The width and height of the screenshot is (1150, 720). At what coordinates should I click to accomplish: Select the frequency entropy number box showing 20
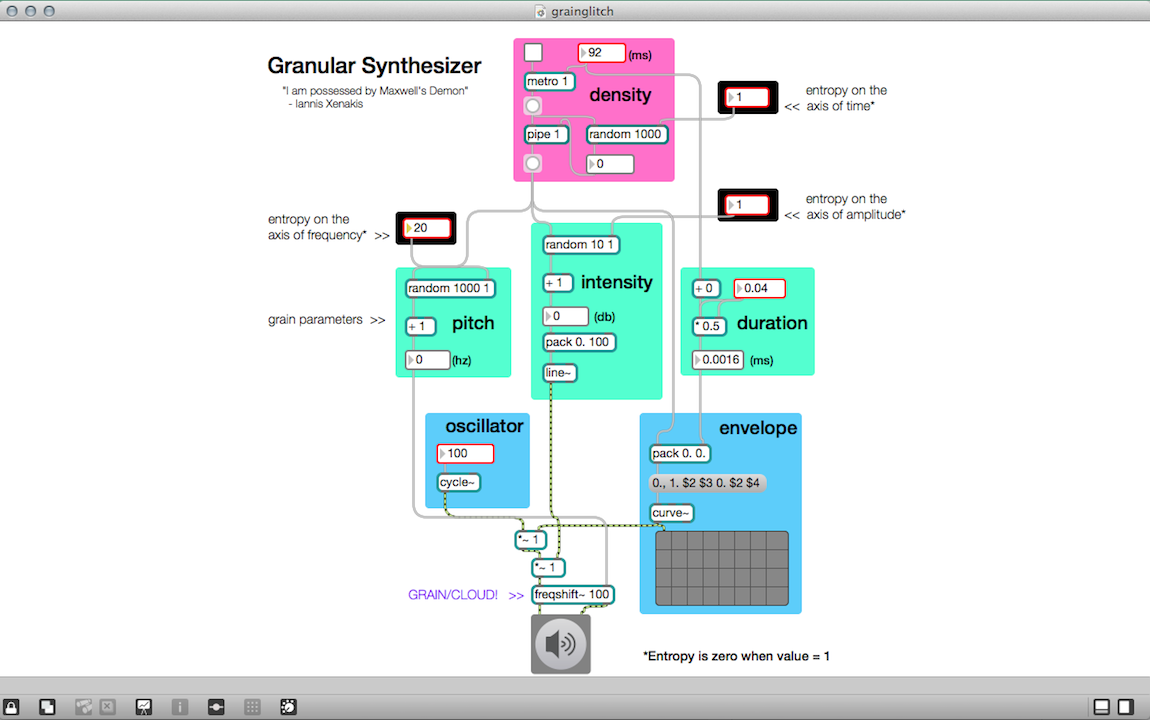point(430,228)
